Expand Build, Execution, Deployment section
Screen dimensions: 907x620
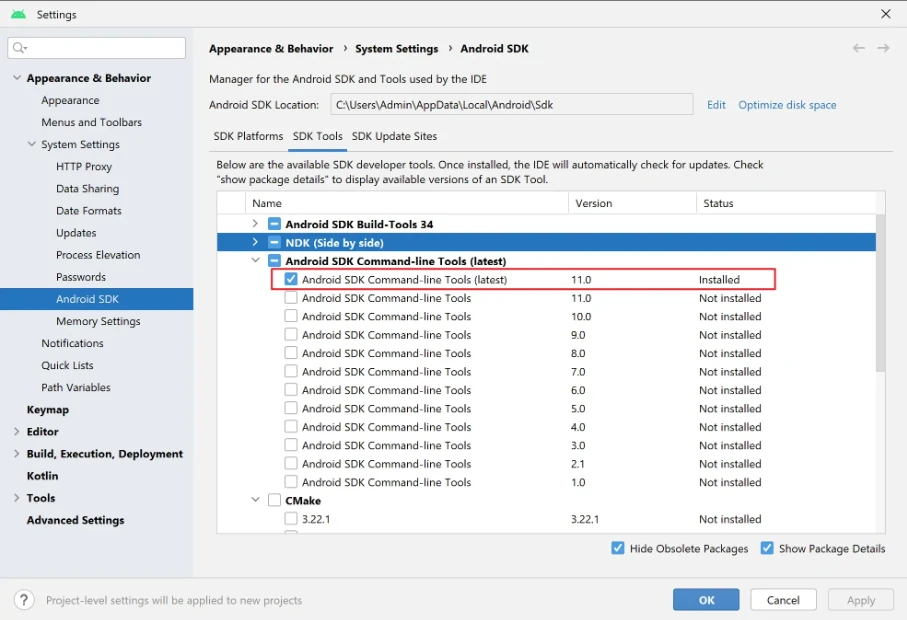[17, 453]
